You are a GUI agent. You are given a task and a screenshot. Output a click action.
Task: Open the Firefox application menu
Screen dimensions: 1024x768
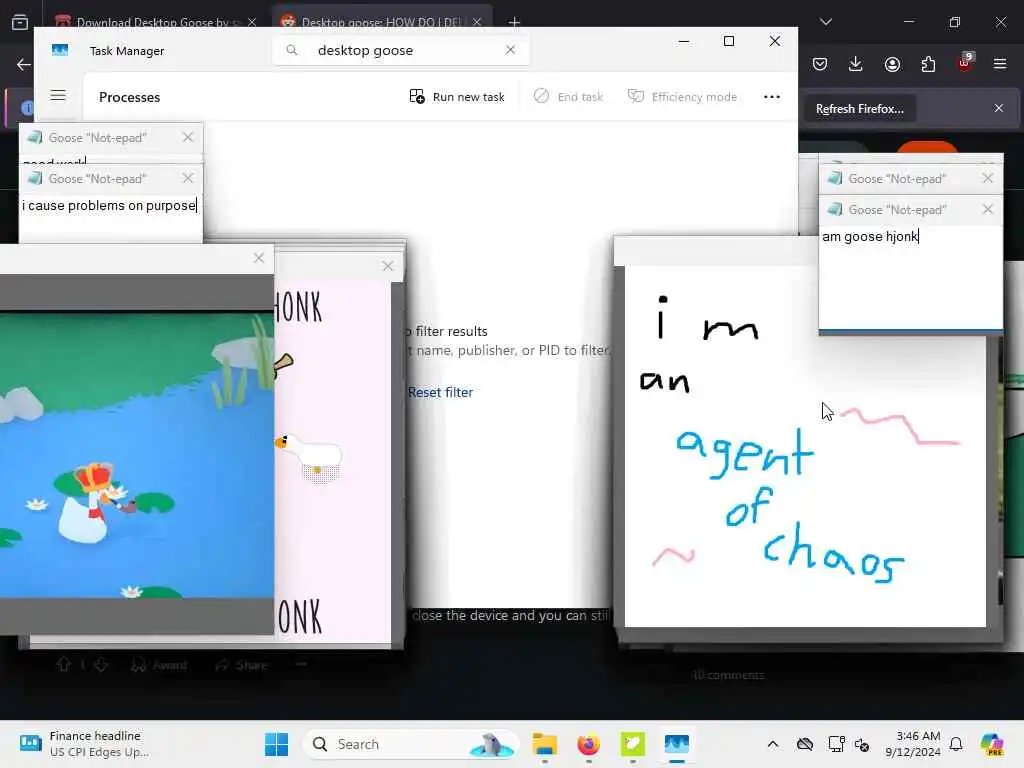(999, 64)
